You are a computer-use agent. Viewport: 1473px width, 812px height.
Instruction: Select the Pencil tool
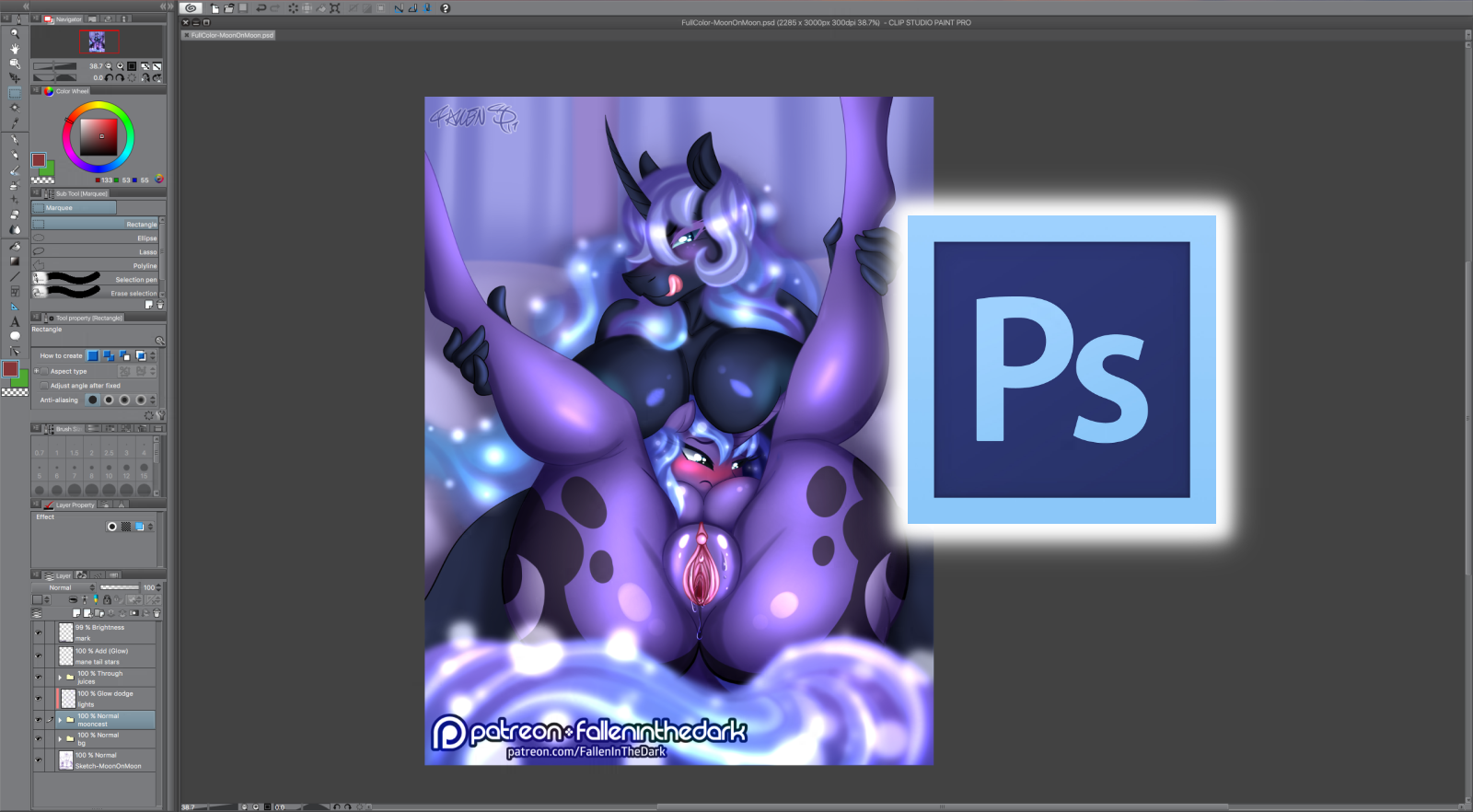(15, 155)
